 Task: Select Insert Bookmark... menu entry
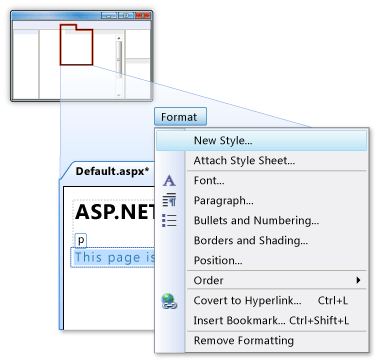tap(261, 321)
